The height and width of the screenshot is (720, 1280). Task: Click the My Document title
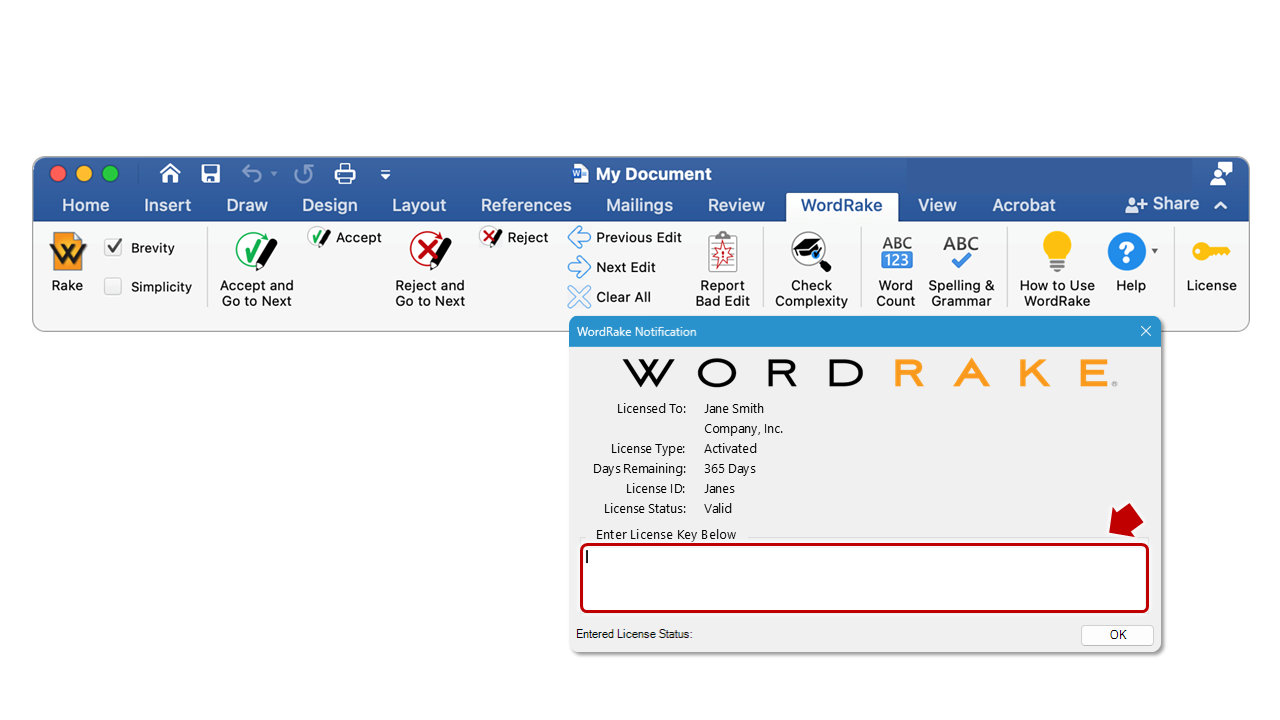coord(654,174)
